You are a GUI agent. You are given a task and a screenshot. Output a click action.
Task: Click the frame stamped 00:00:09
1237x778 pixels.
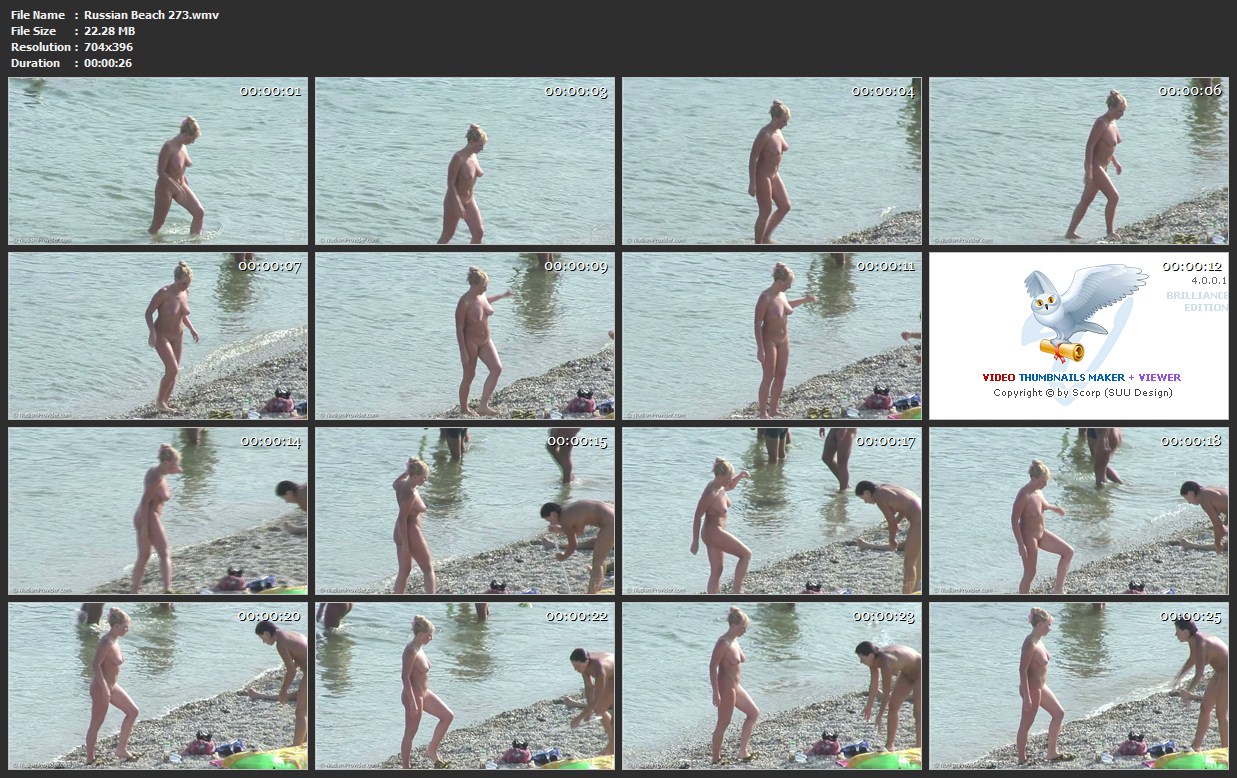465,336
